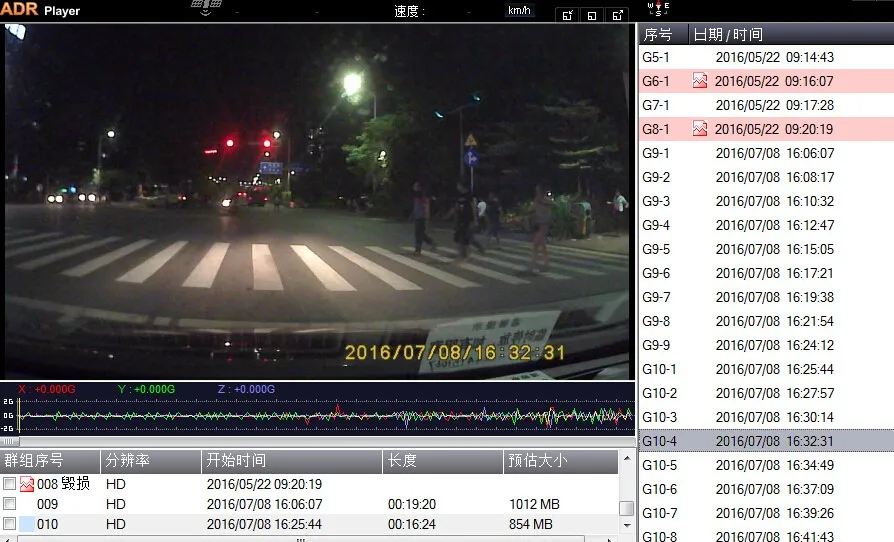Click duration 00:19:20 in group 009

(x=412, y=504)
